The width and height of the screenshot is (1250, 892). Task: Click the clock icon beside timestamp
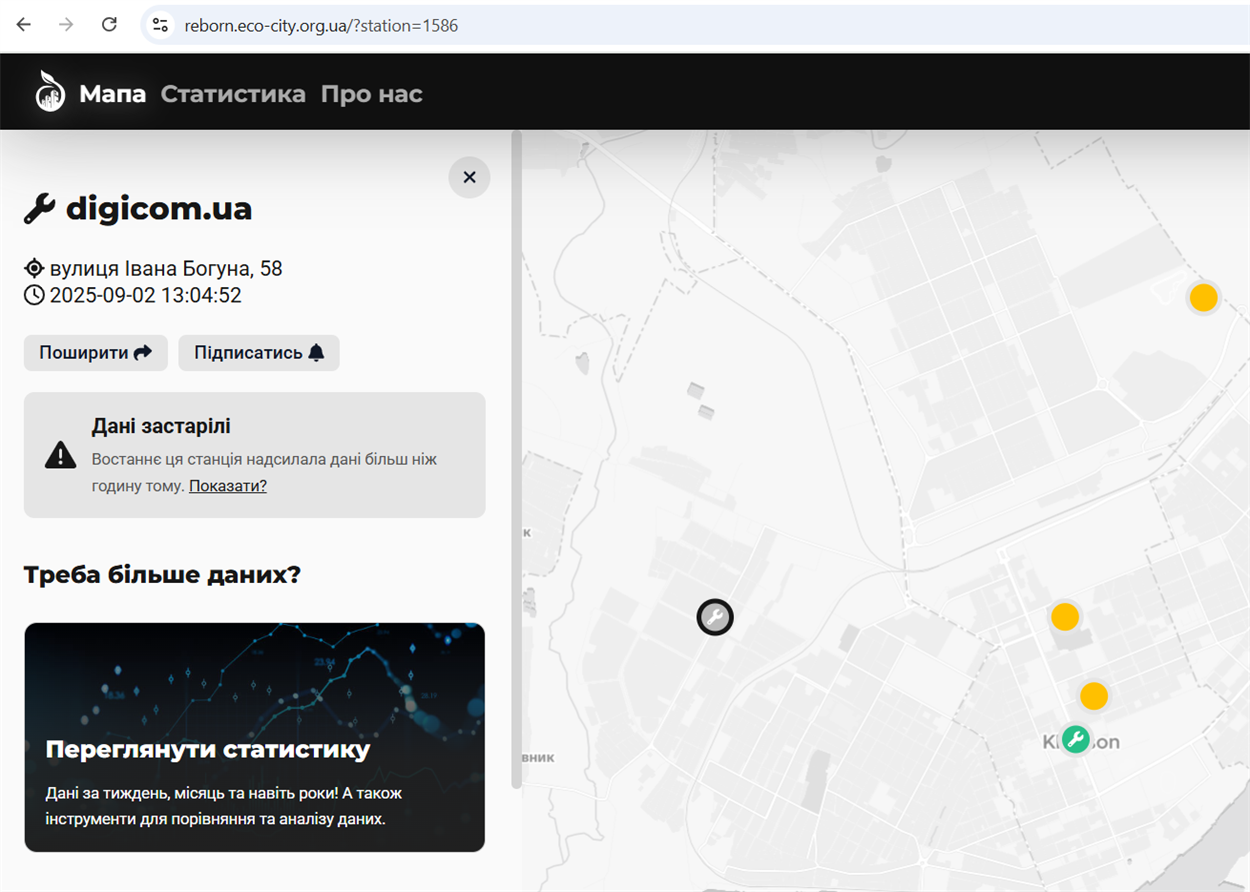tap(34, 295)
